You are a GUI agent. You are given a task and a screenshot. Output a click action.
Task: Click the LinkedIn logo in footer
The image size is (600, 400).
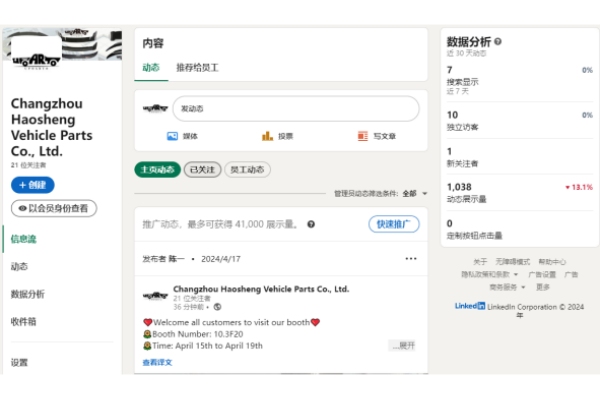tap(470, 306)
